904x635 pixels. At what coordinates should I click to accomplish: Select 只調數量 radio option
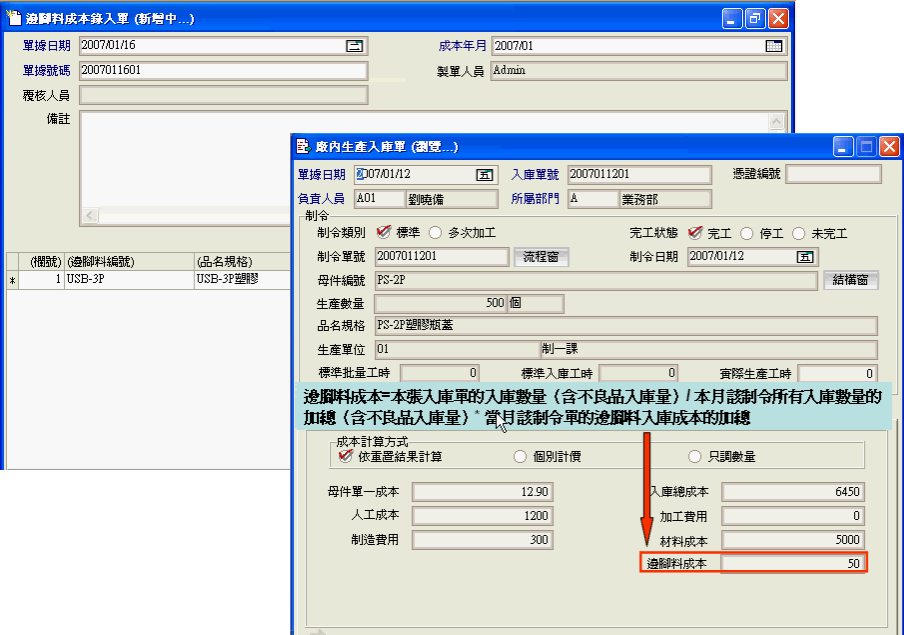(x=695, y=457)
